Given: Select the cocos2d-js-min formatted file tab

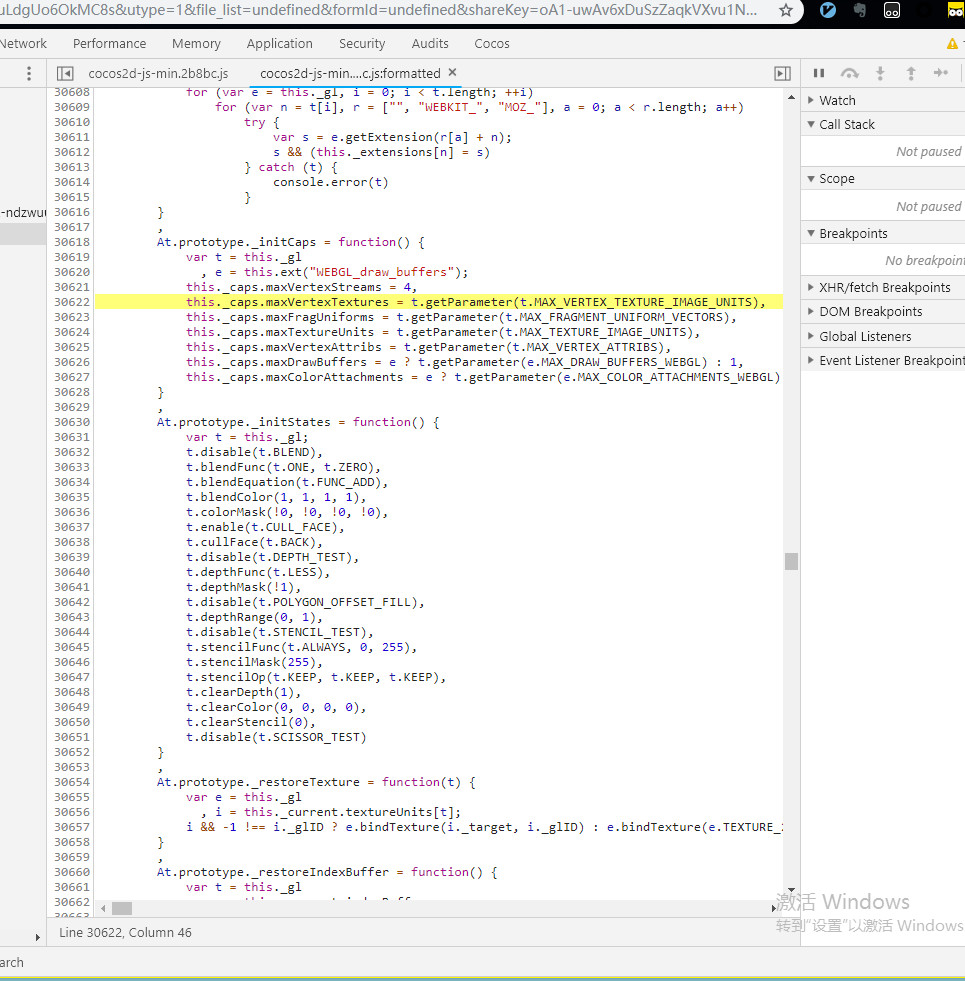Looking at the screenshot, I should click(350, 73).
